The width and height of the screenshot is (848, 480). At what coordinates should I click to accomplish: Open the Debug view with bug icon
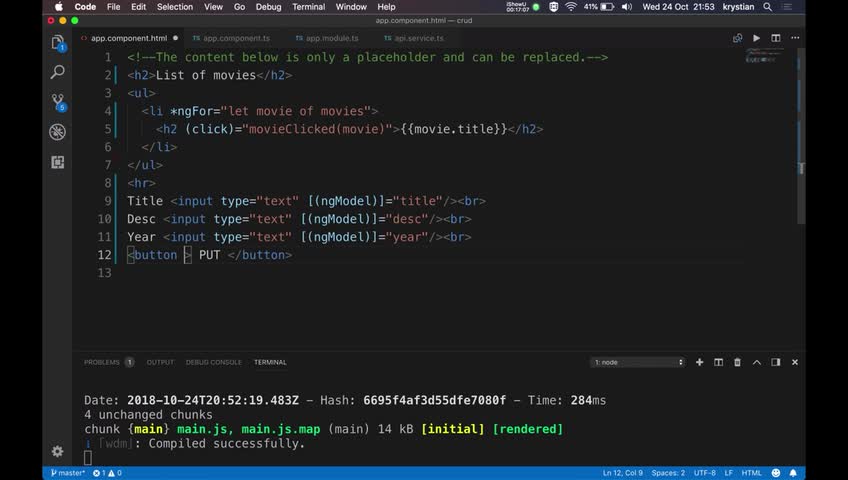coord(58,132)
